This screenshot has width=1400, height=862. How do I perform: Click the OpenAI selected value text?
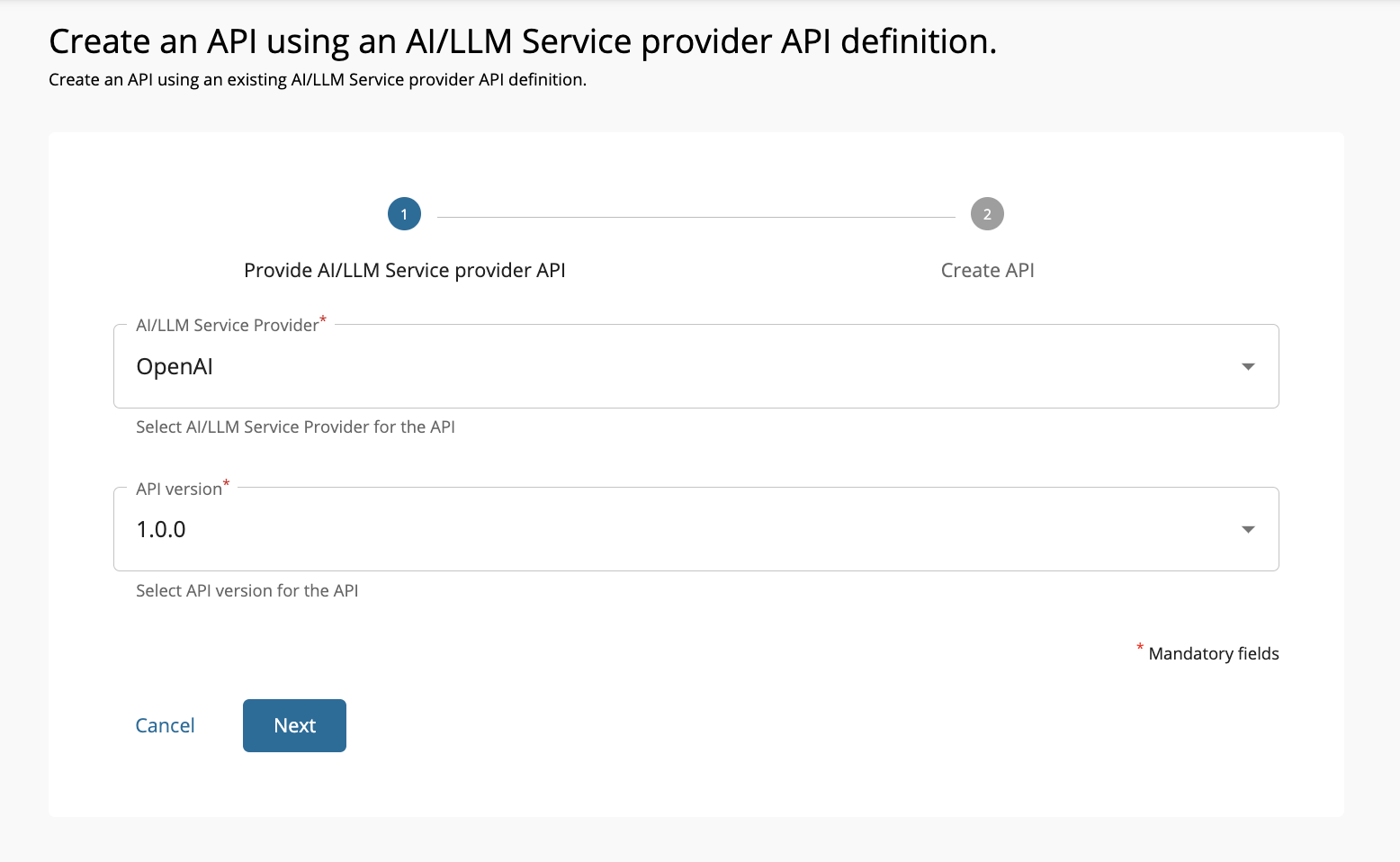174,366
